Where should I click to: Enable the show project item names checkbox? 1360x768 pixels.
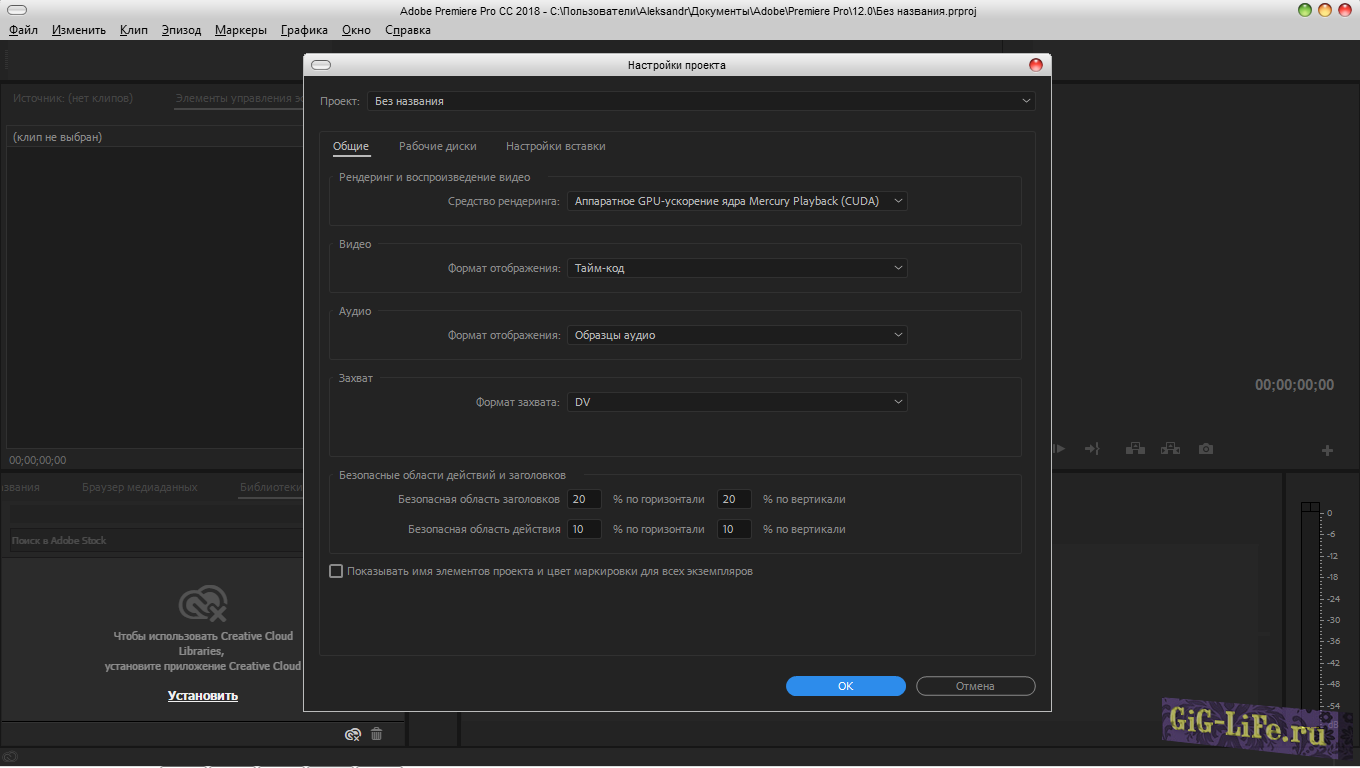[x=336, y=571]
